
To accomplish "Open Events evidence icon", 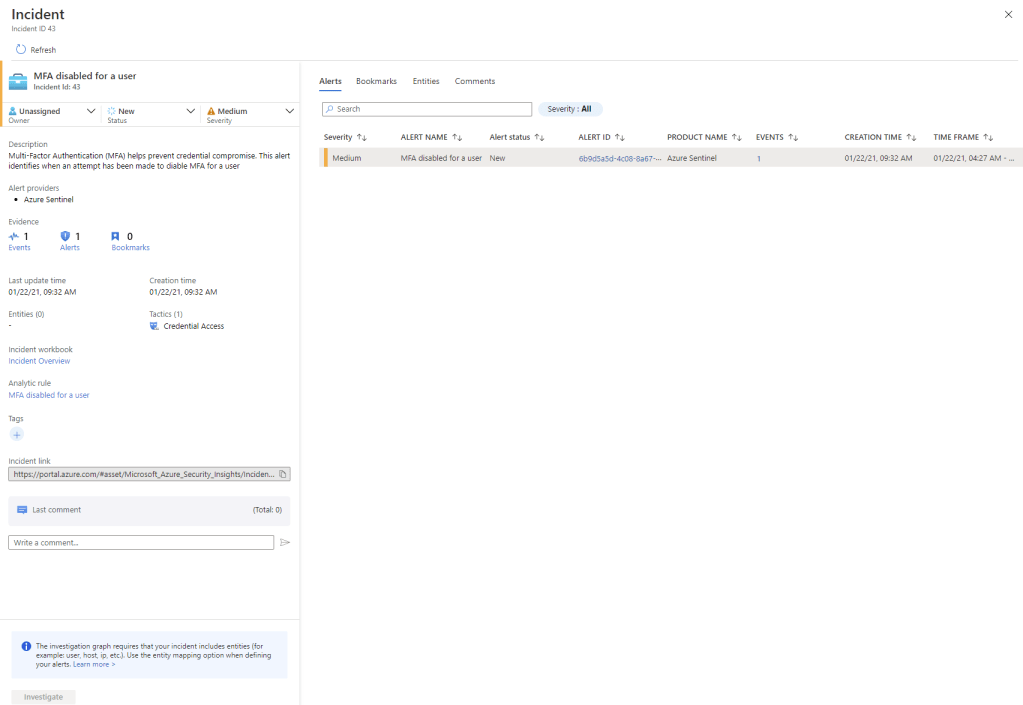I will click(14, 236).
